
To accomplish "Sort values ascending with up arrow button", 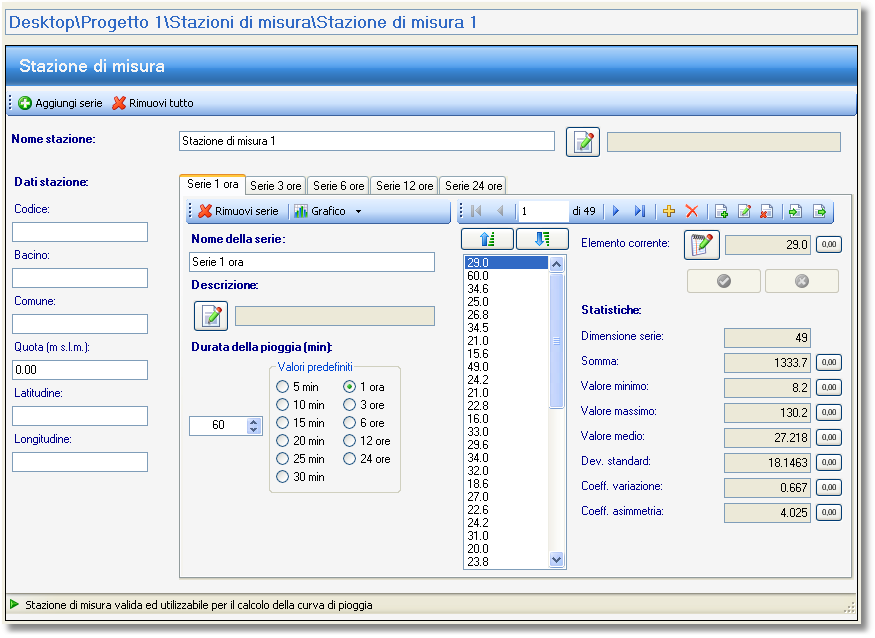I will pos(487,239).
